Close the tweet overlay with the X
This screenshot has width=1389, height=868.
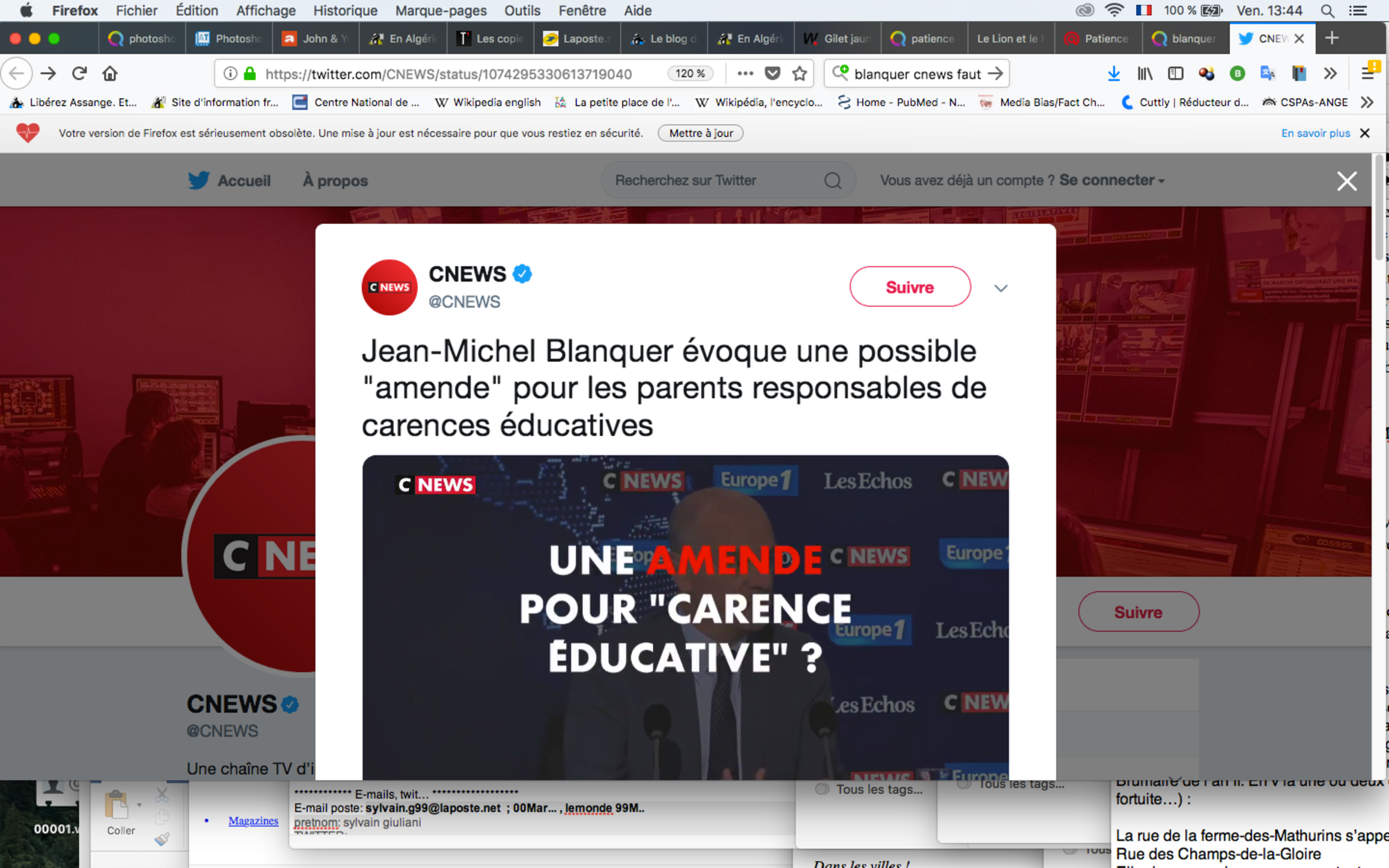click(x=1347, y=181)
